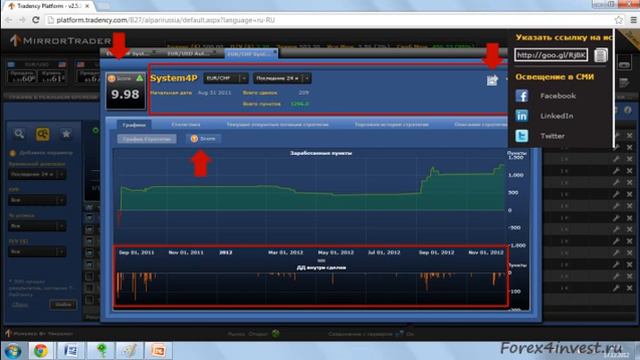Click the MirrorTrader logo
The height and width of the screenshot is (360, 640).
tap(60, 40)
